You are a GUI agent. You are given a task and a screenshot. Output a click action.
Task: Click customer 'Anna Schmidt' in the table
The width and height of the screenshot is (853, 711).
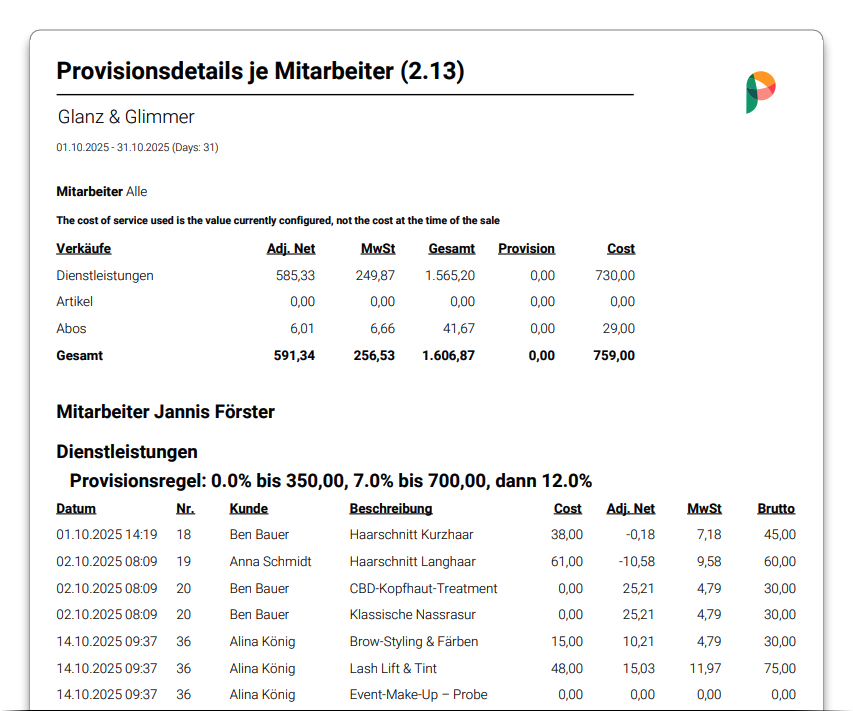pos(270,562)
